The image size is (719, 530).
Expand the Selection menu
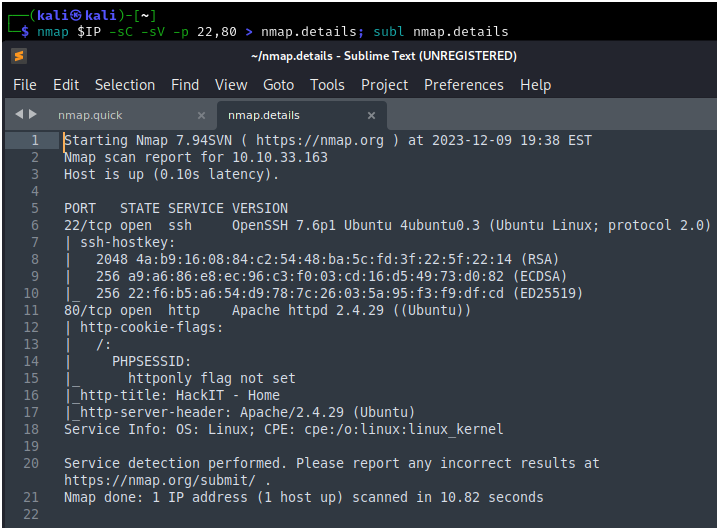coord(125,85)
